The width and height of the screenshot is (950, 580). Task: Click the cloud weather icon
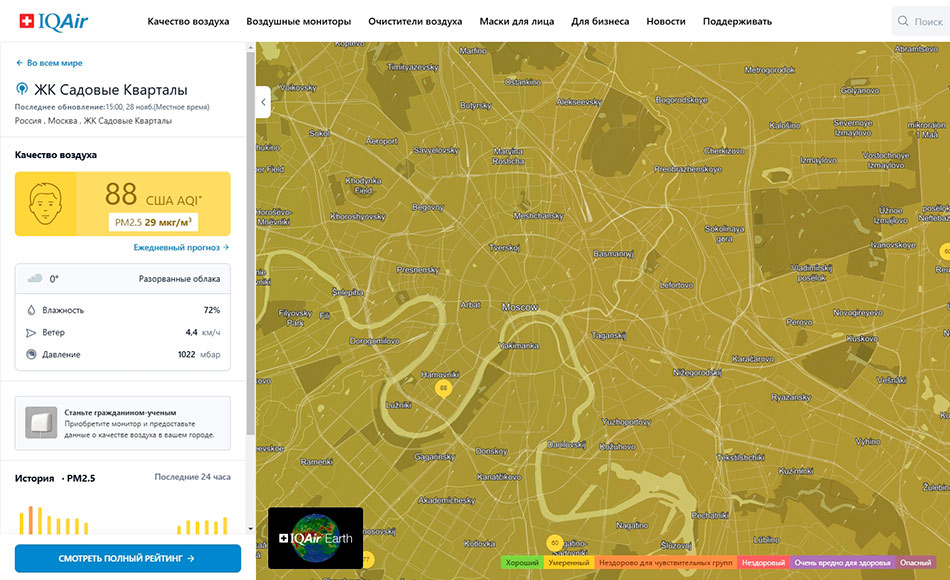click(x=35, y=278)
